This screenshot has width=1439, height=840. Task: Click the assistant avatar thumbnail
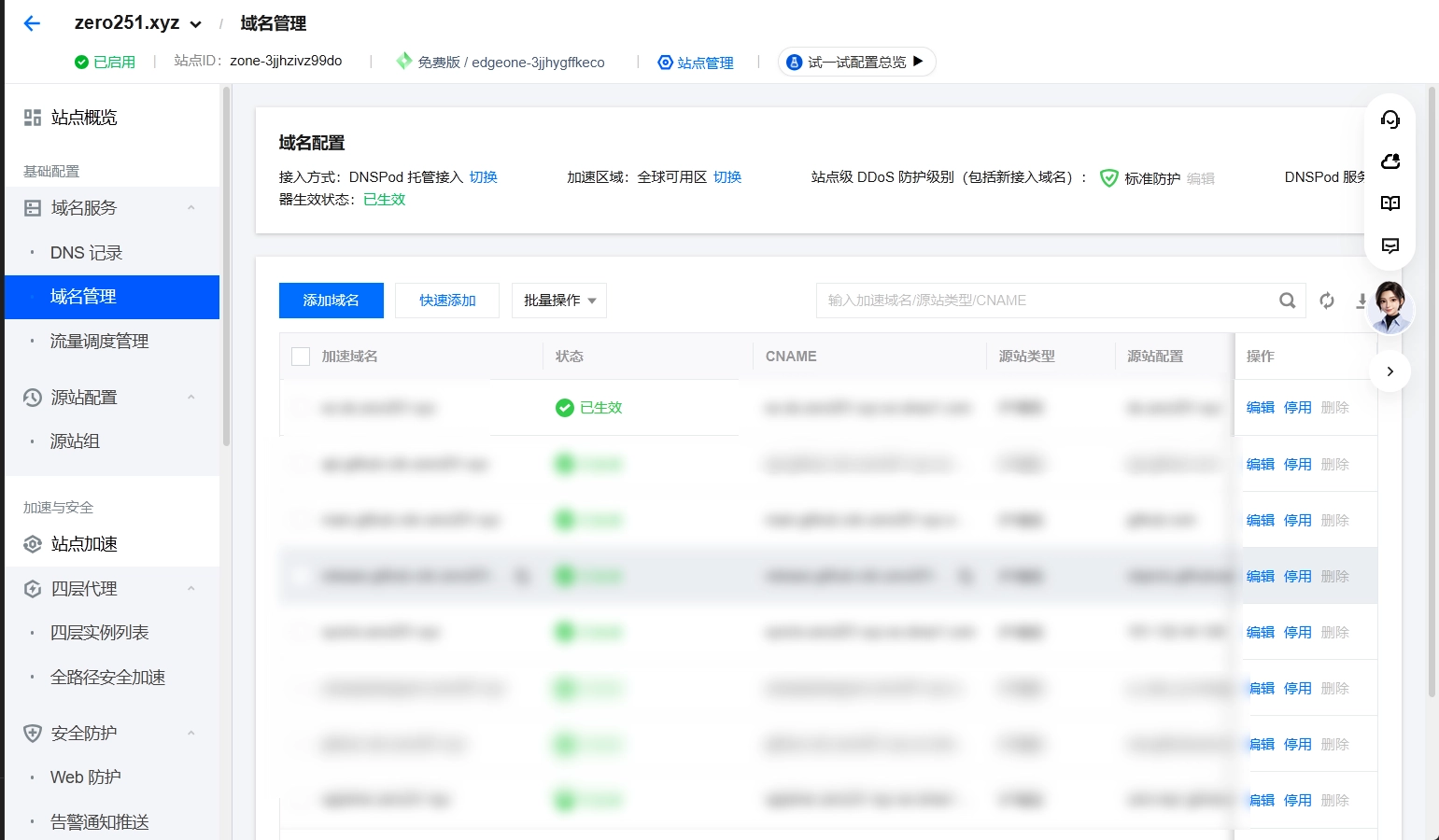tap(1390, 307)
